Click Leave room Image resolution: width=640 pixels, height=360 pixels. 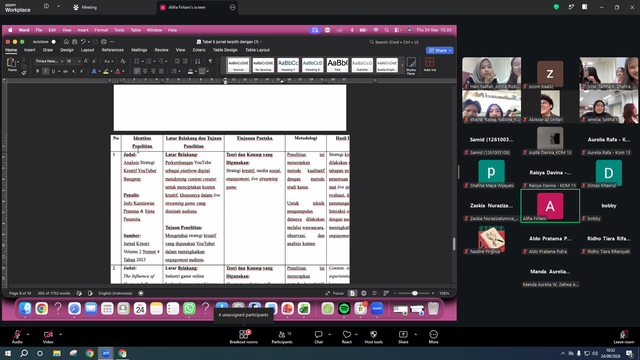tap(624, 337)
